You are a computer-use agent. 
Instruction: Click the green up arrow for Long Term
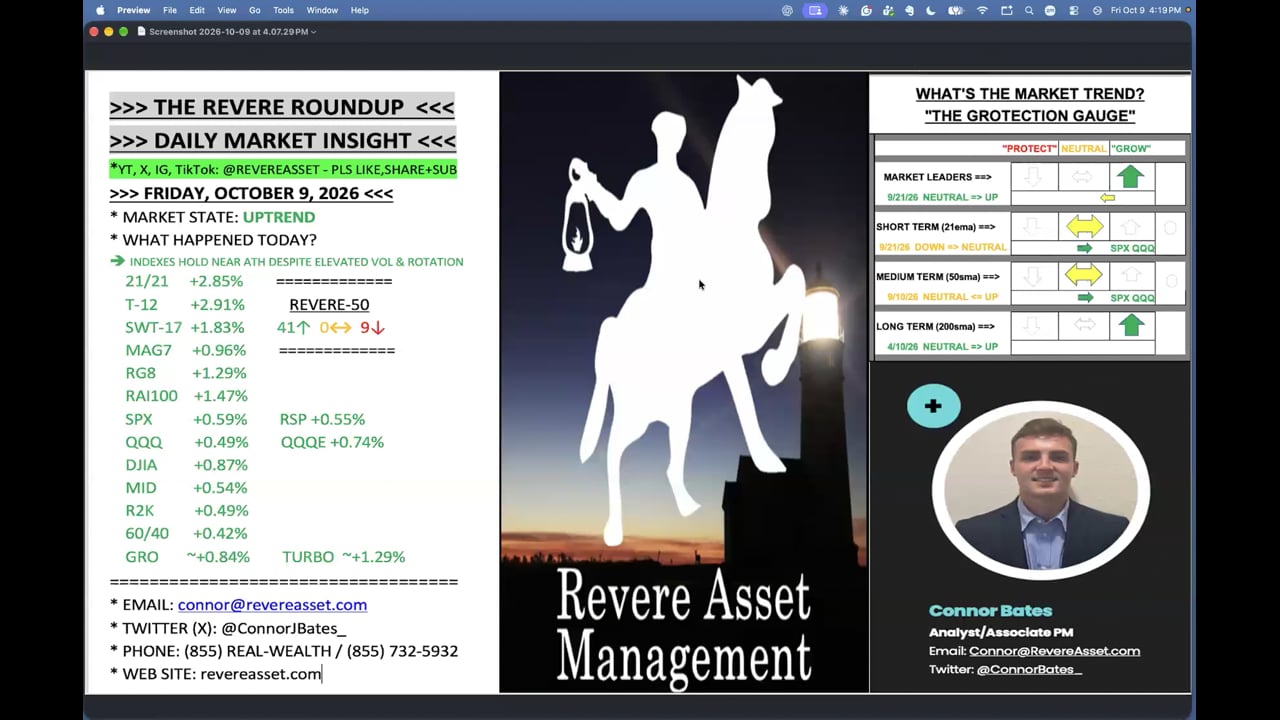[1130, 325]
